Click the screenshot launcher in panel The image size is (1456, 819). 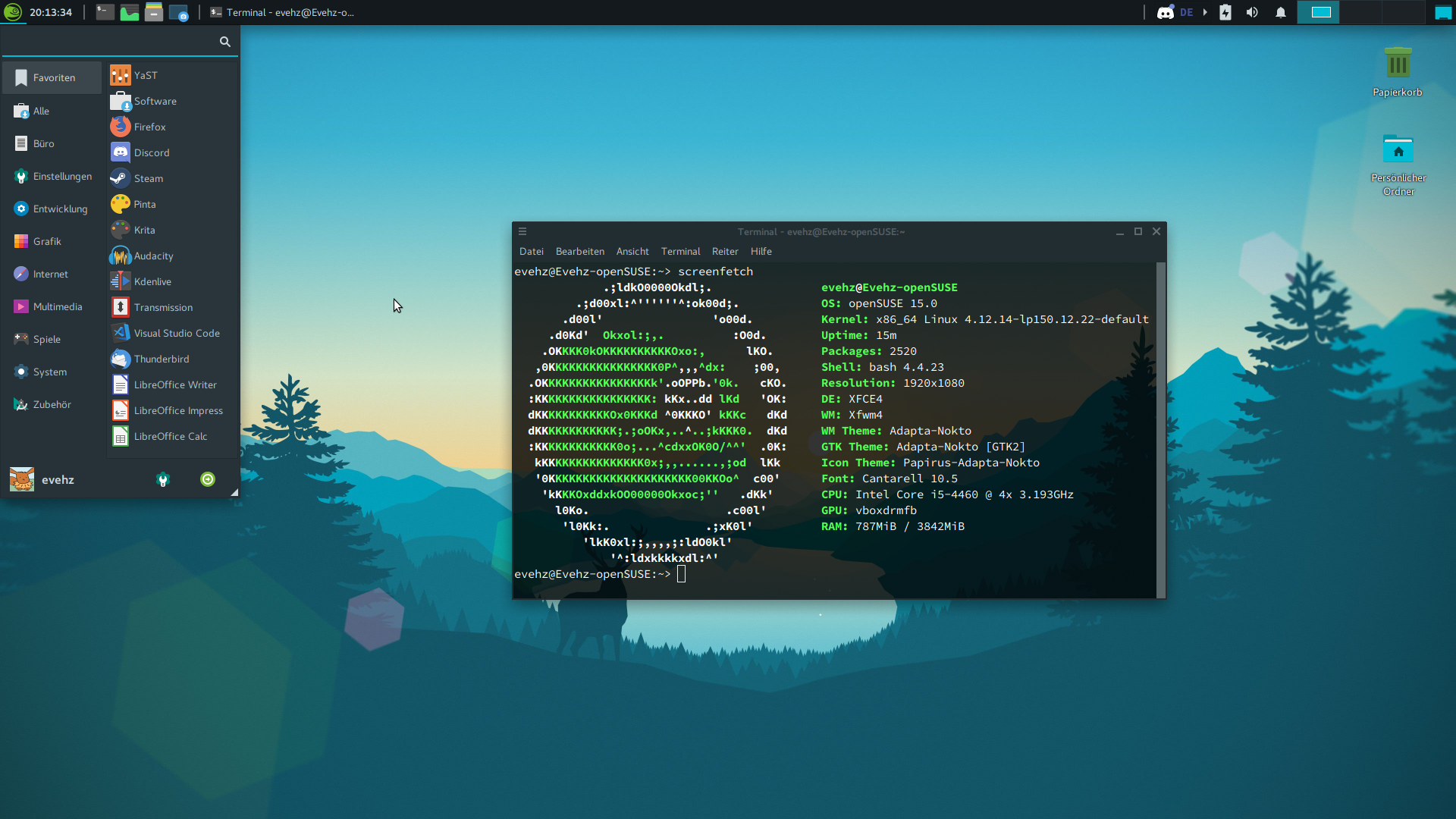[178, 12]
